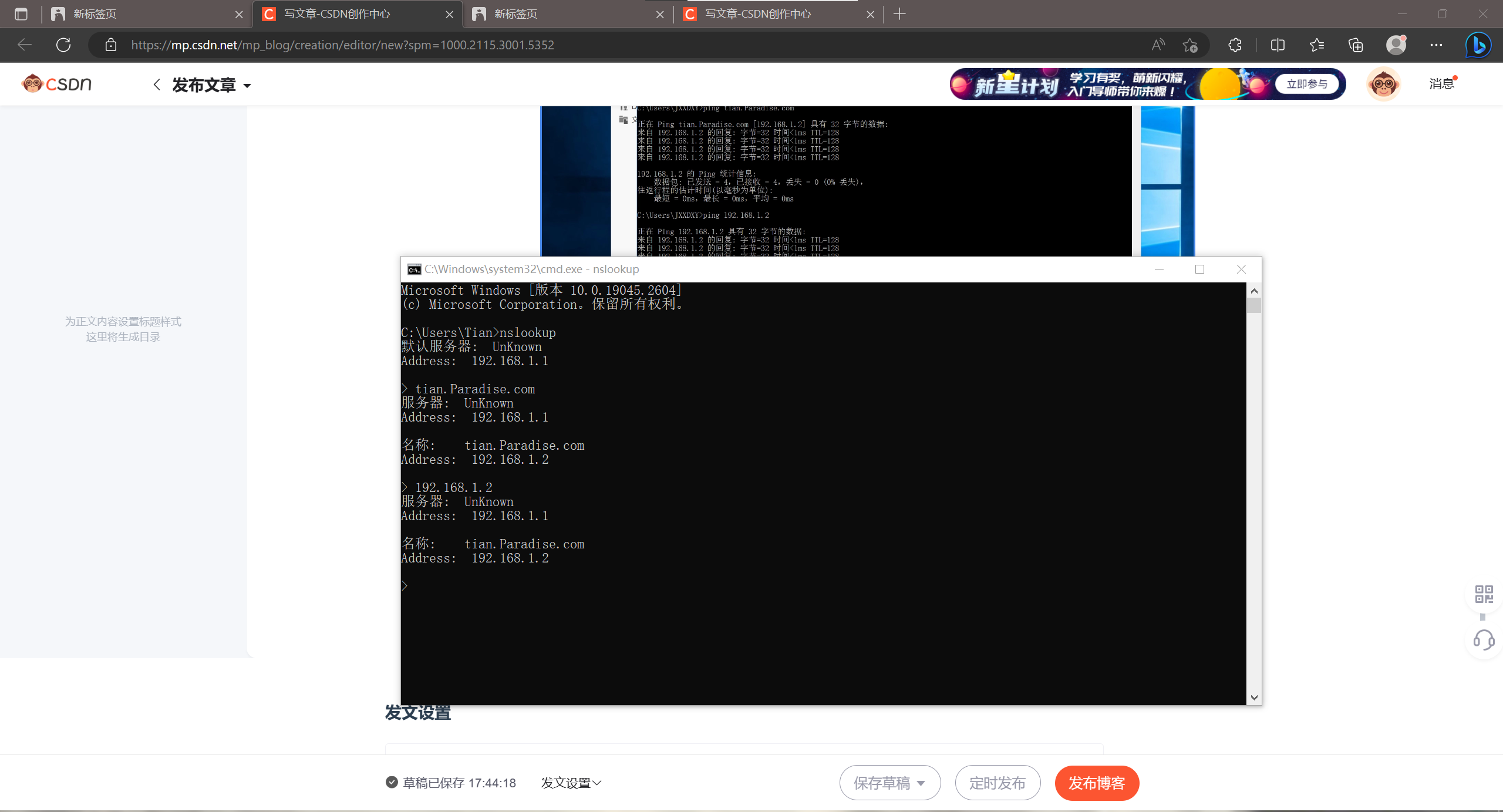Click the QR code icon on right
The image size is (1503, 812).
(1484, 594)
